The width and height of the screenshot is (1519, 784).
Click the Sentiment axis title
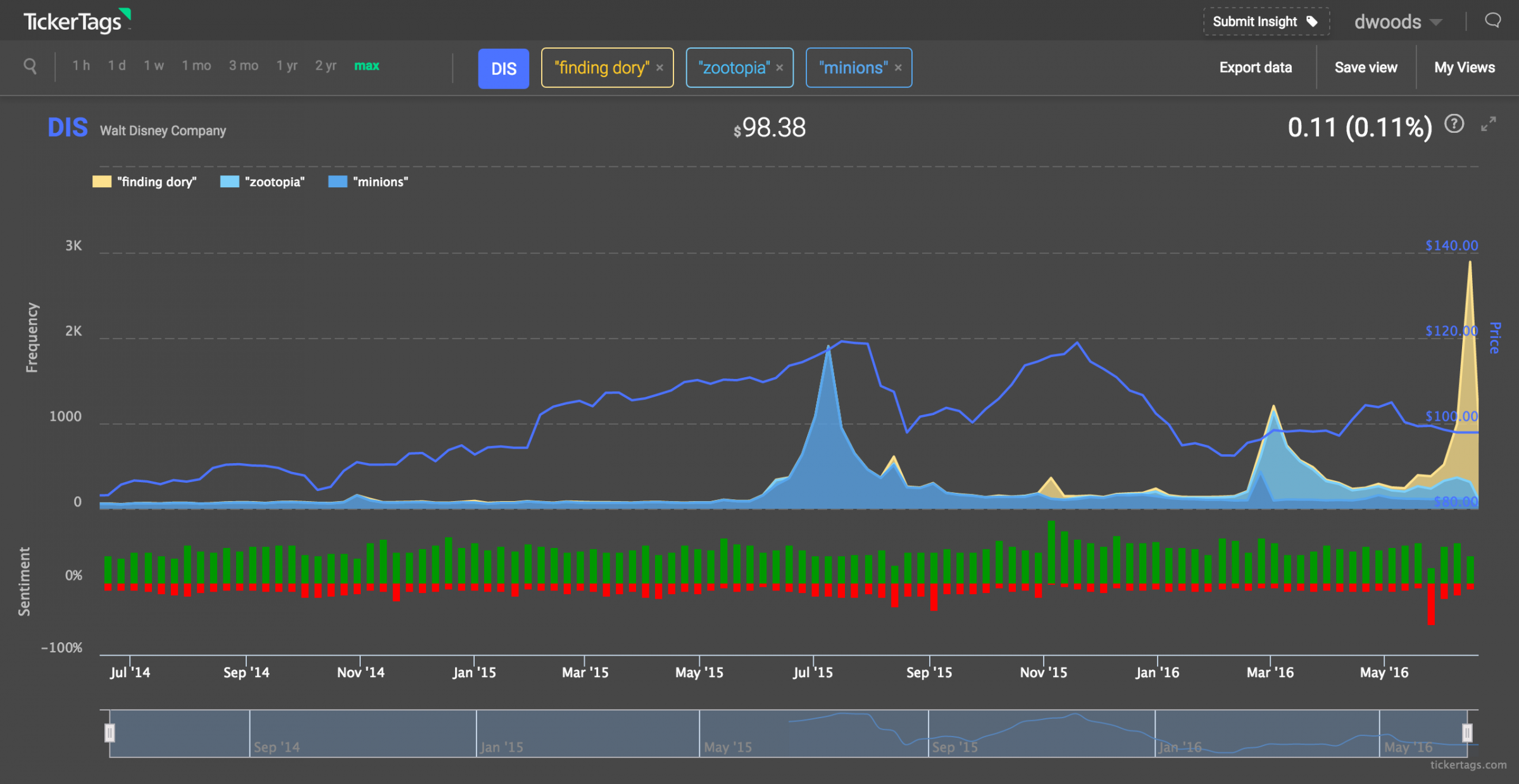[24, 582]
